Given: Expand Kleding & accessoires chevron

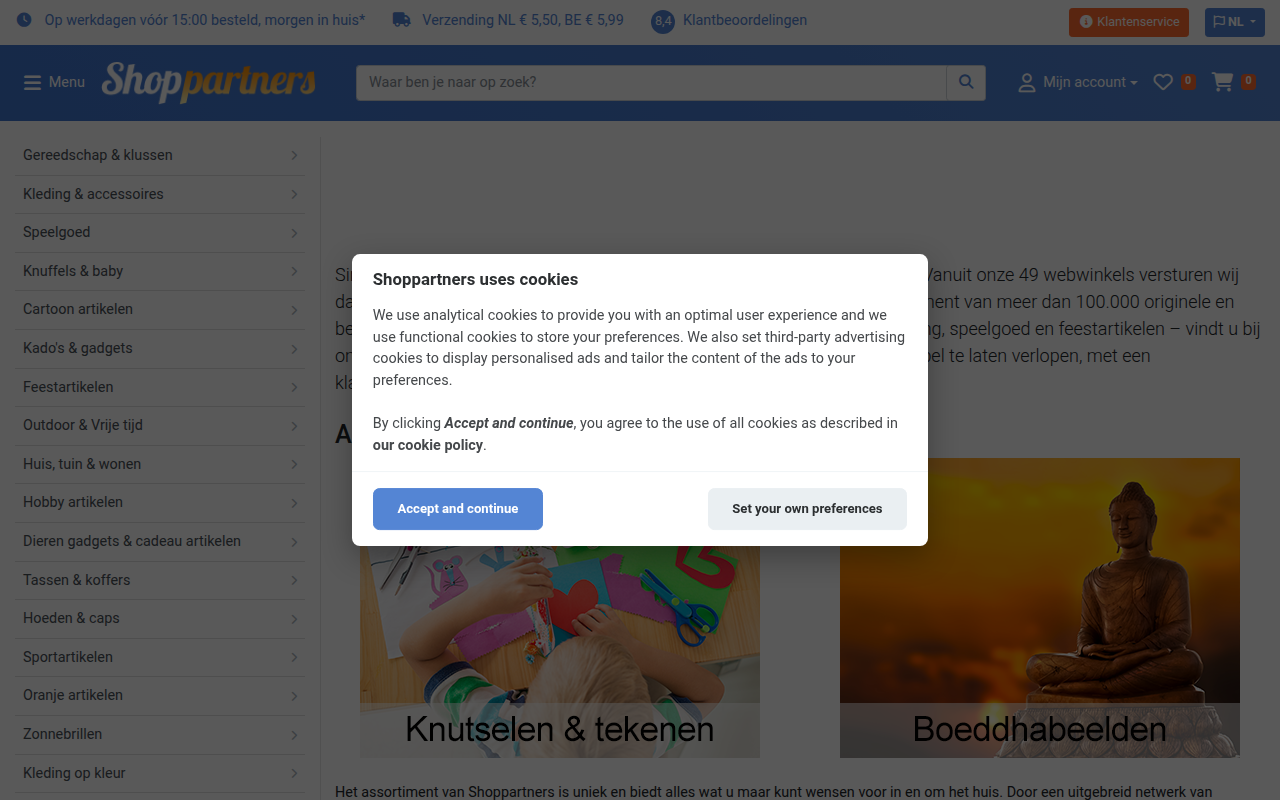Looking at the screenshot, I should point(294,194).
